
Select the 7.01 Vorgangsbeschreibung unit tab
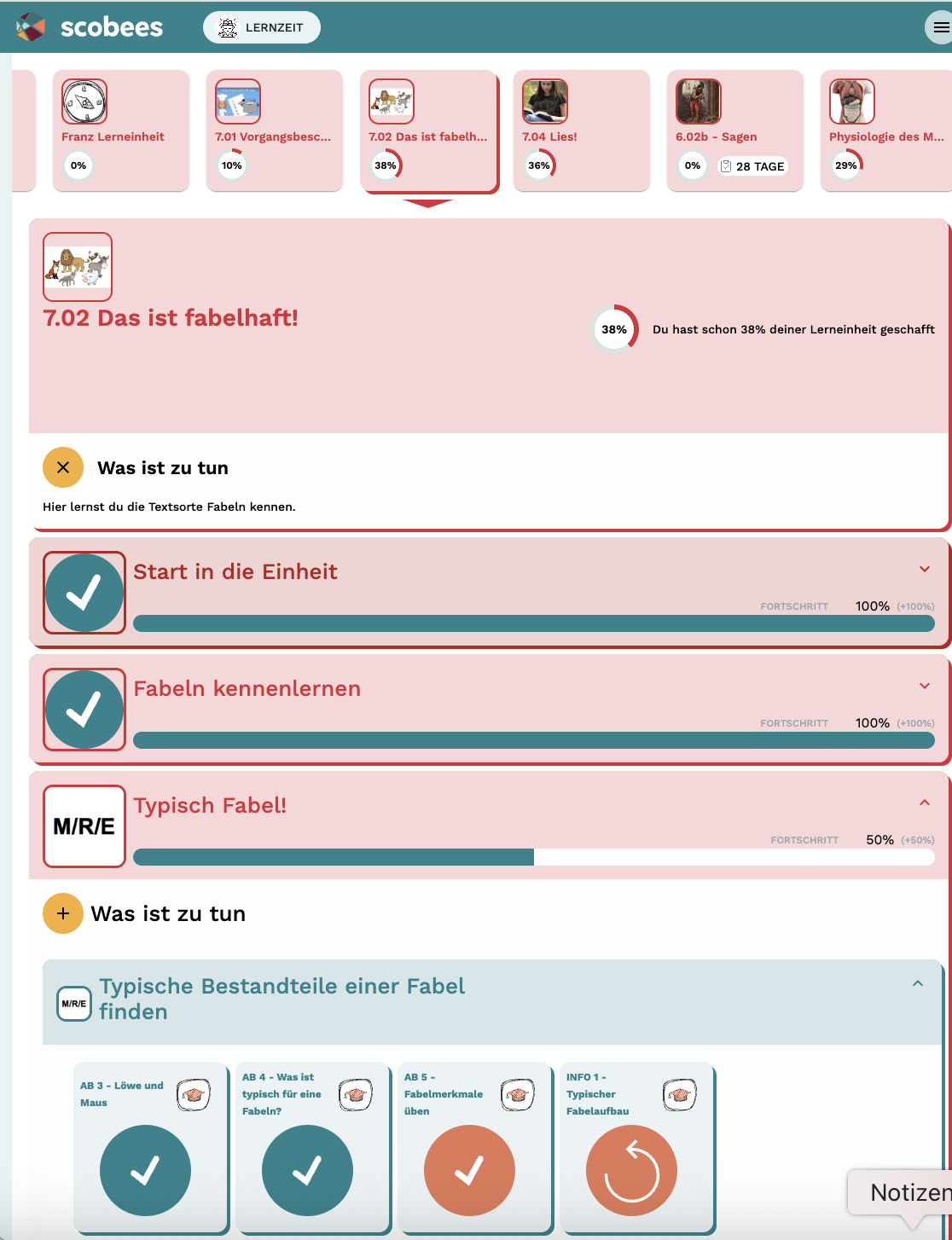click(x=275, y=130)
